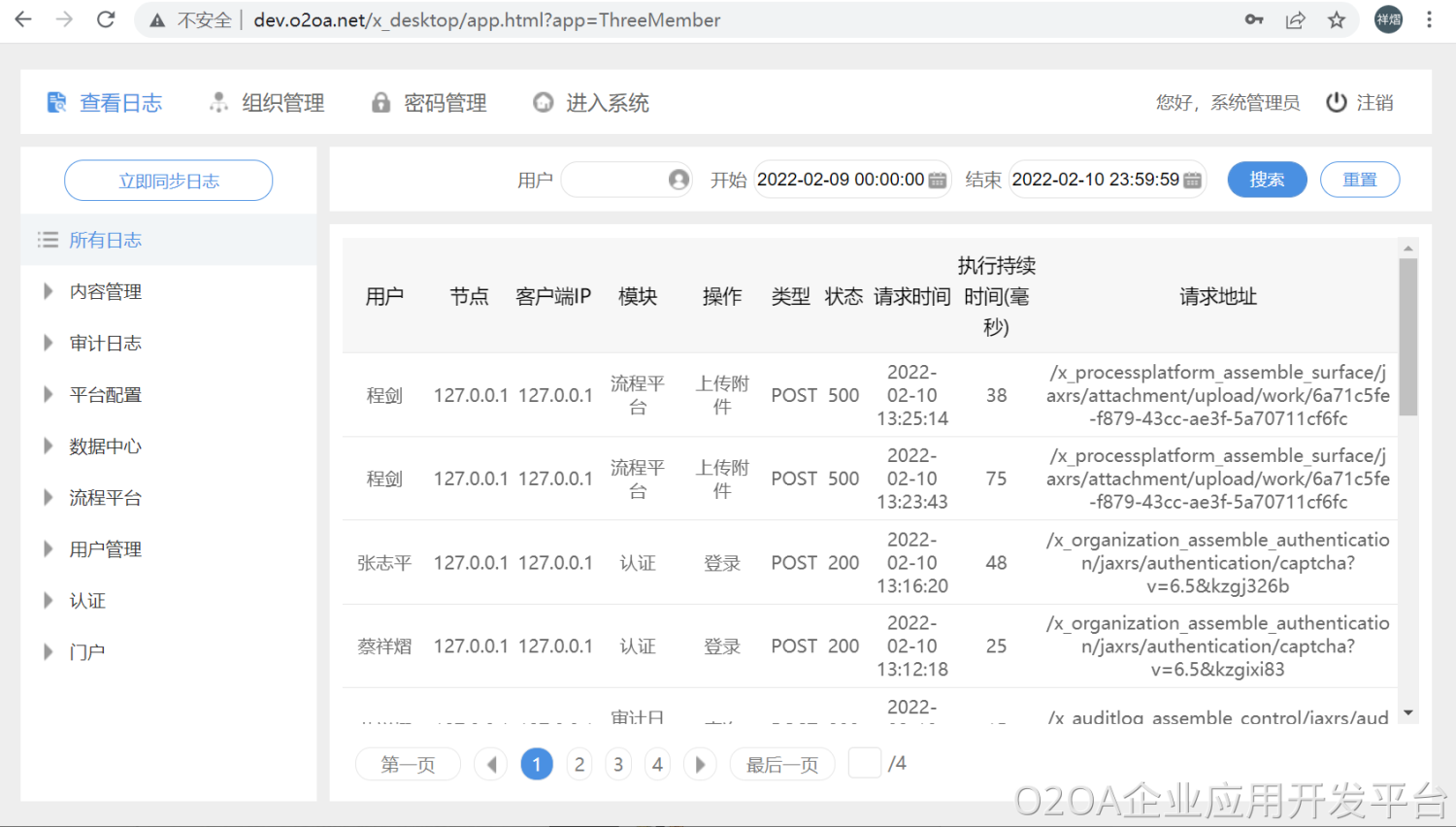Bookmark this page with the star icon
Image resolution: width=1456 pixels, height=827 pixels.
[x=1337, y=20]
